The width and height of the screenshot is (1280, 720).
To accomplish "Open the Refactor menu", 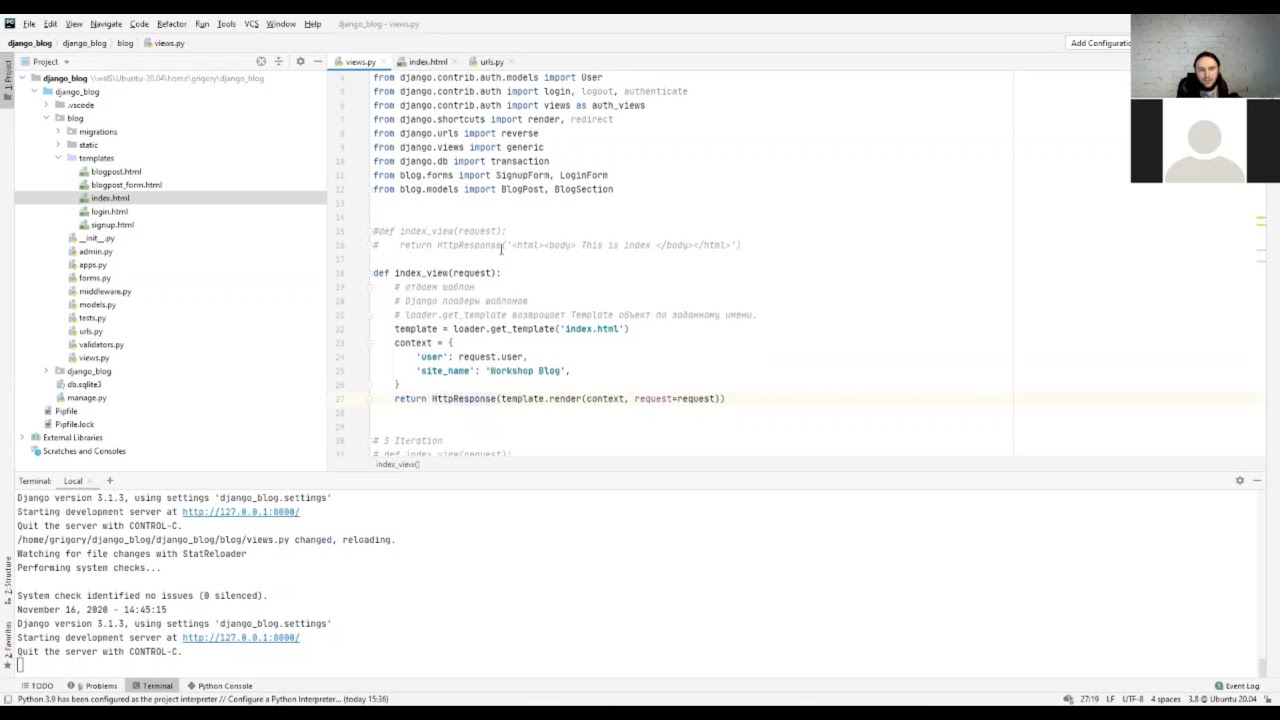I will [171, 24].
